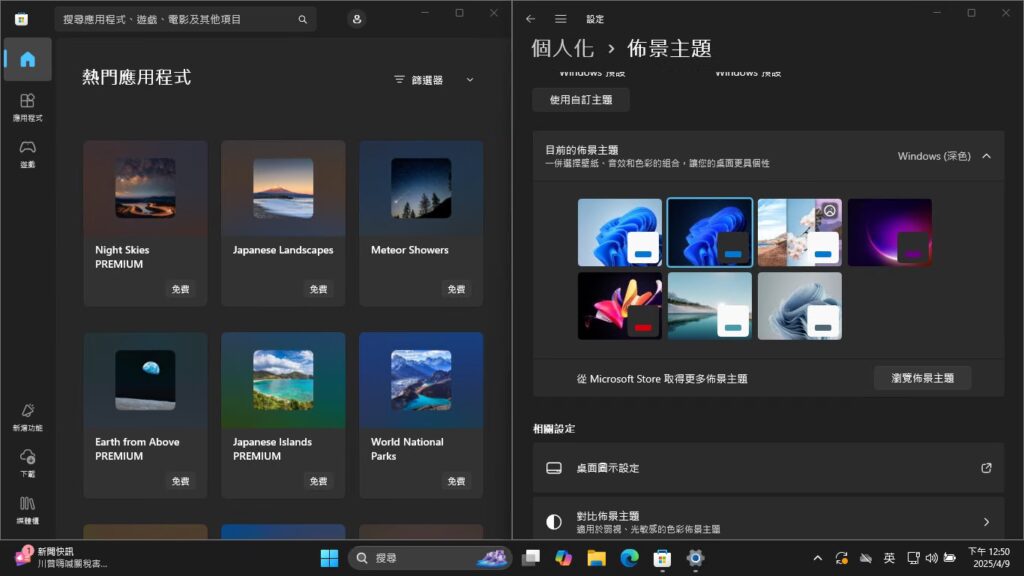The width and height of the screenshot is (1024, 576).
Task: Select the 首頁 tab in Store sidebar
Action: pos(27,59)
